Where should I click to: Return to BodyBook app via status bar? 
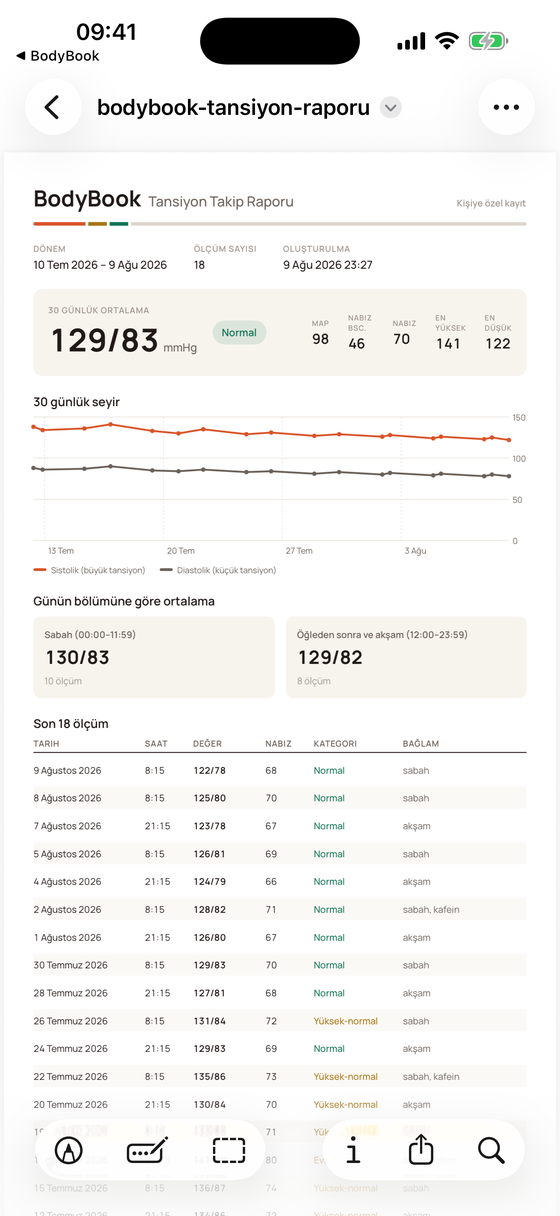pyautogui.click(x=58, y=56)
